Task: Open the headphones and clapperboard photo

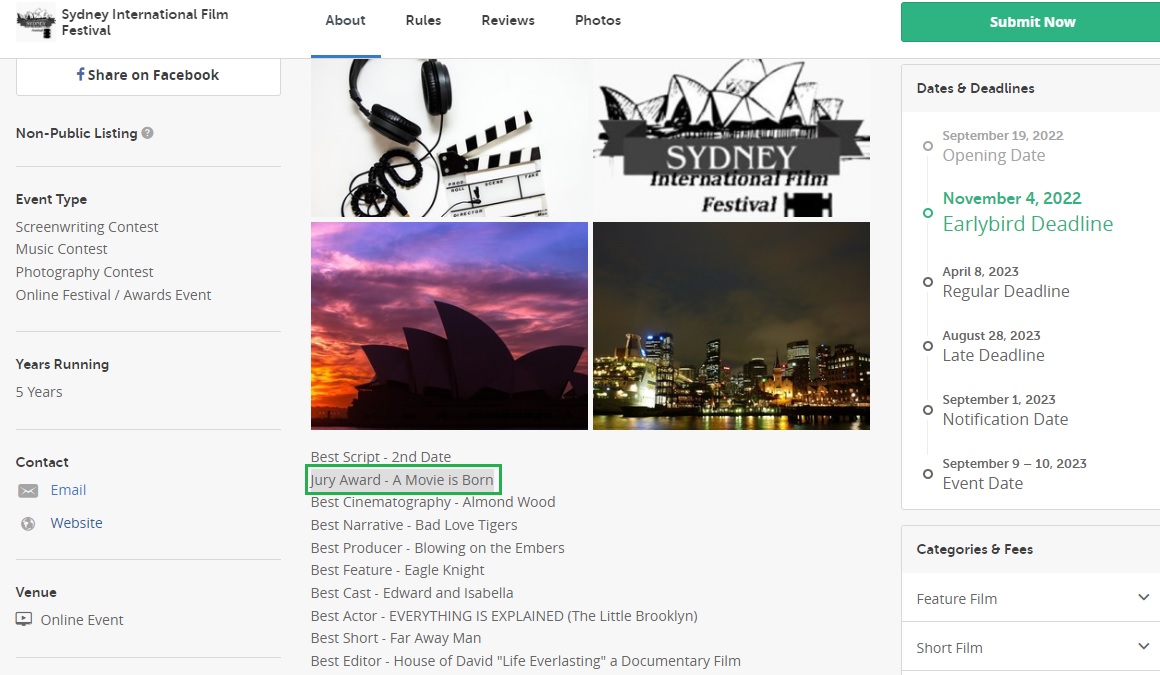Action: [449, 138]
